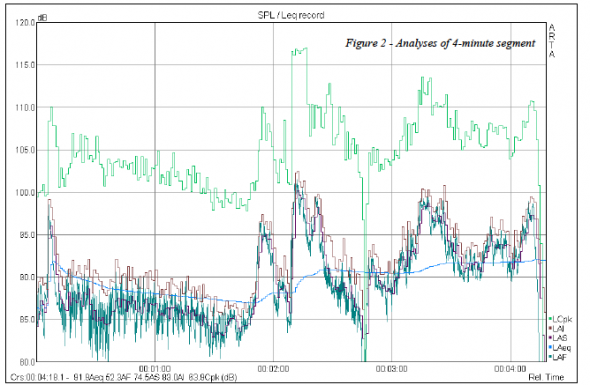Select the LAF legend label
590x385 pixels.
pos(560,357)
